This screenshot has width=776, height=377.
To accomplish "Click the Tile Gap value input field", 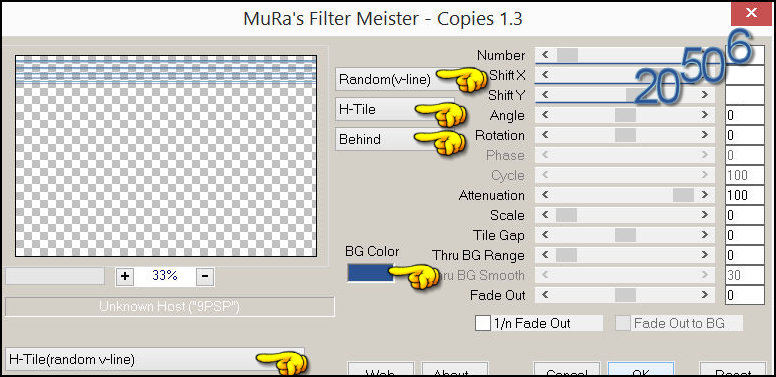I will [x=745, y=235].
